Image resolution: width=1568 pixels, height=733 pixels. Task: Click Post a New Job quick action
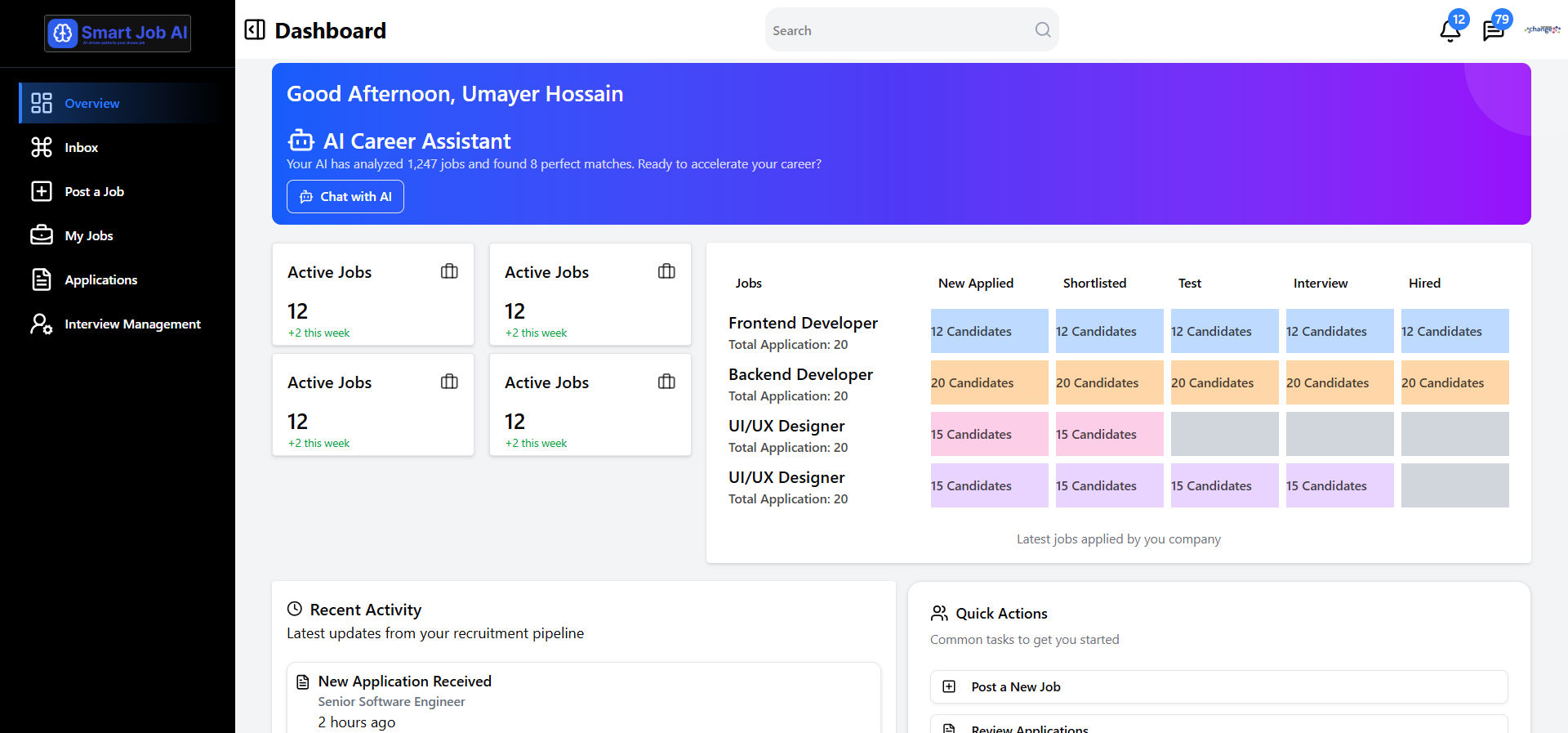1219,687
